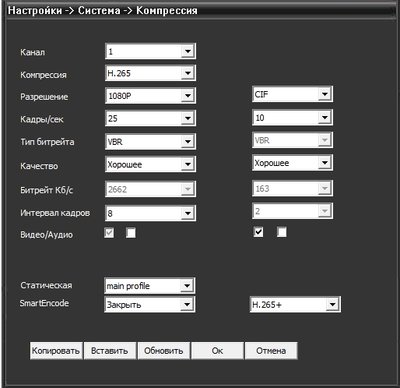This screenshot has height=388, width=400.
Task: Open the Канал channel dropdown
Action: point(150,51)
